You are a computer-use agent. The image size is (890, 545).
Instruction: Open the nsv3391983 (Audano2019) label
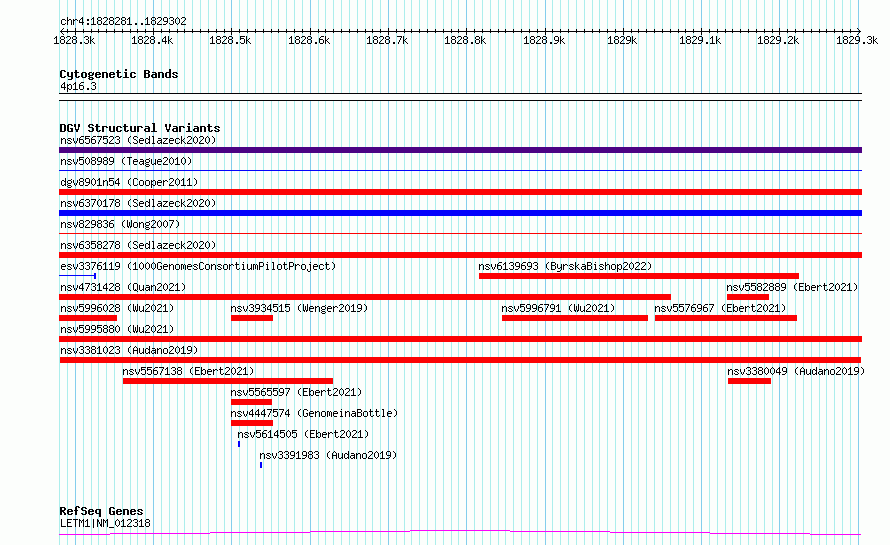pos(328,455)
